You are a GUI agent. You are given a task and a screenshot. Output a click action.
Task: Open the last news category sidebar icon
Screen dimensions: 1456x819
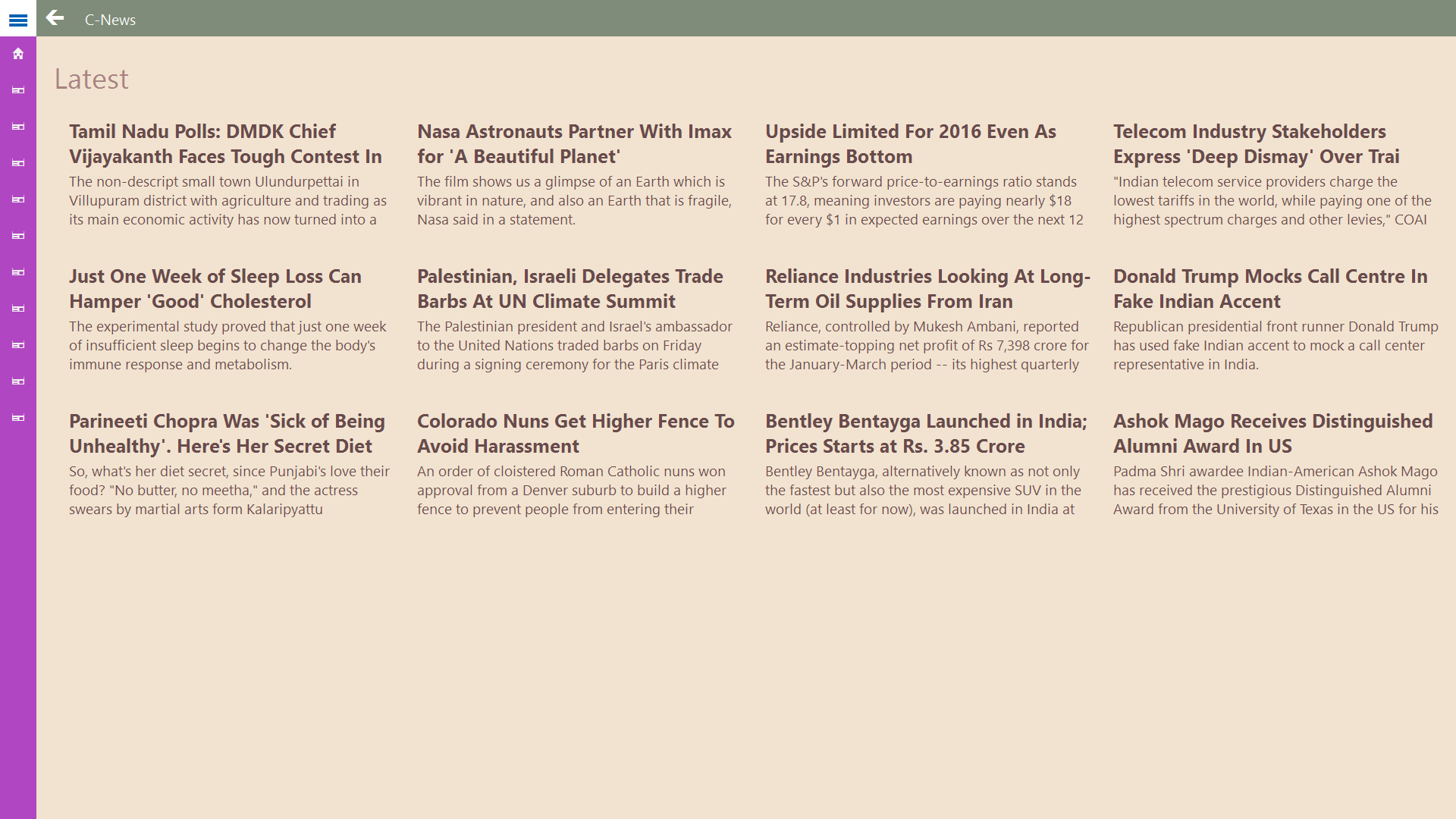[x=18, y=418]
